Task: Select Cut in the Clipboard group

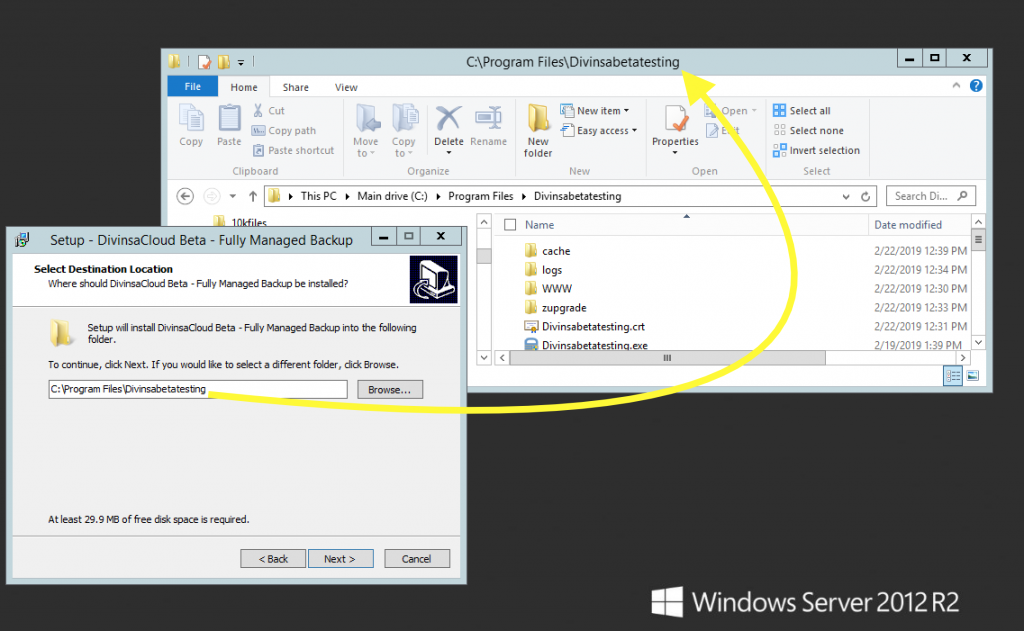Action: click(269, 111)
